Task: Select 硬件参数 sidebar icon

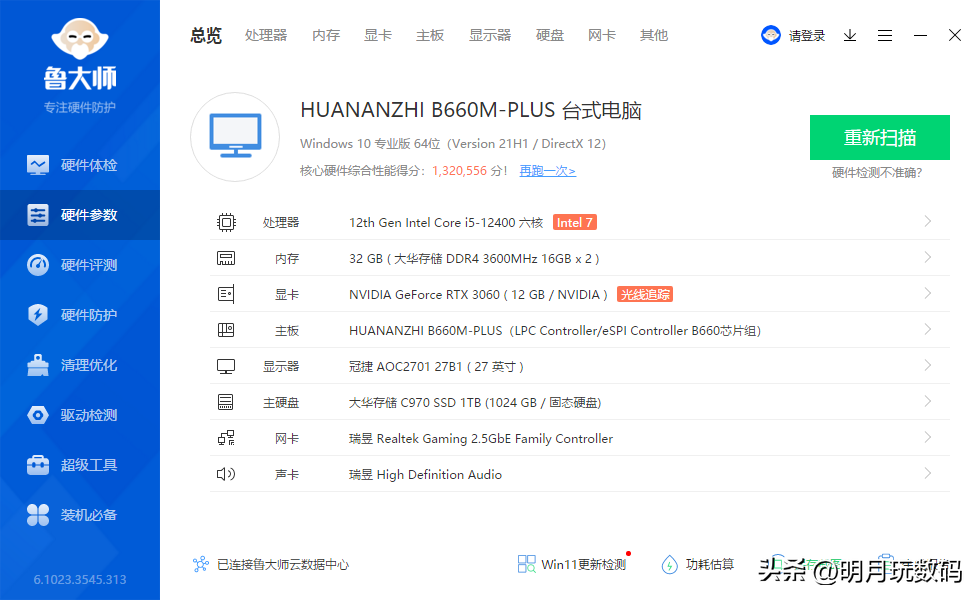Action: [x=38, y=215]
